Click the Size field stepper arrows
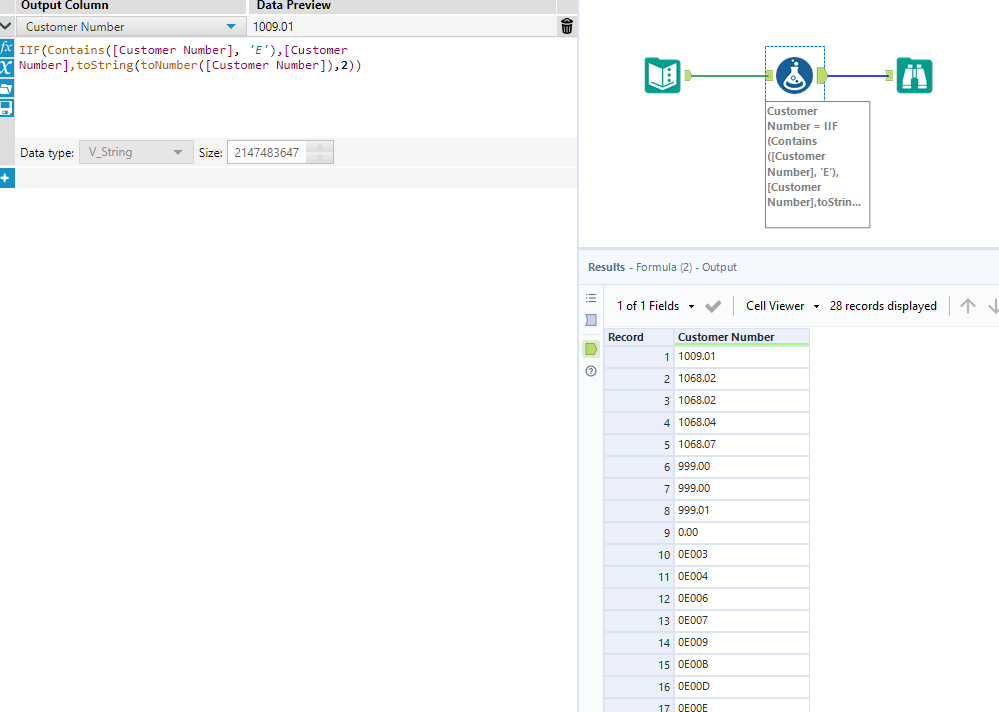The image size is (999, 712). 320,153
